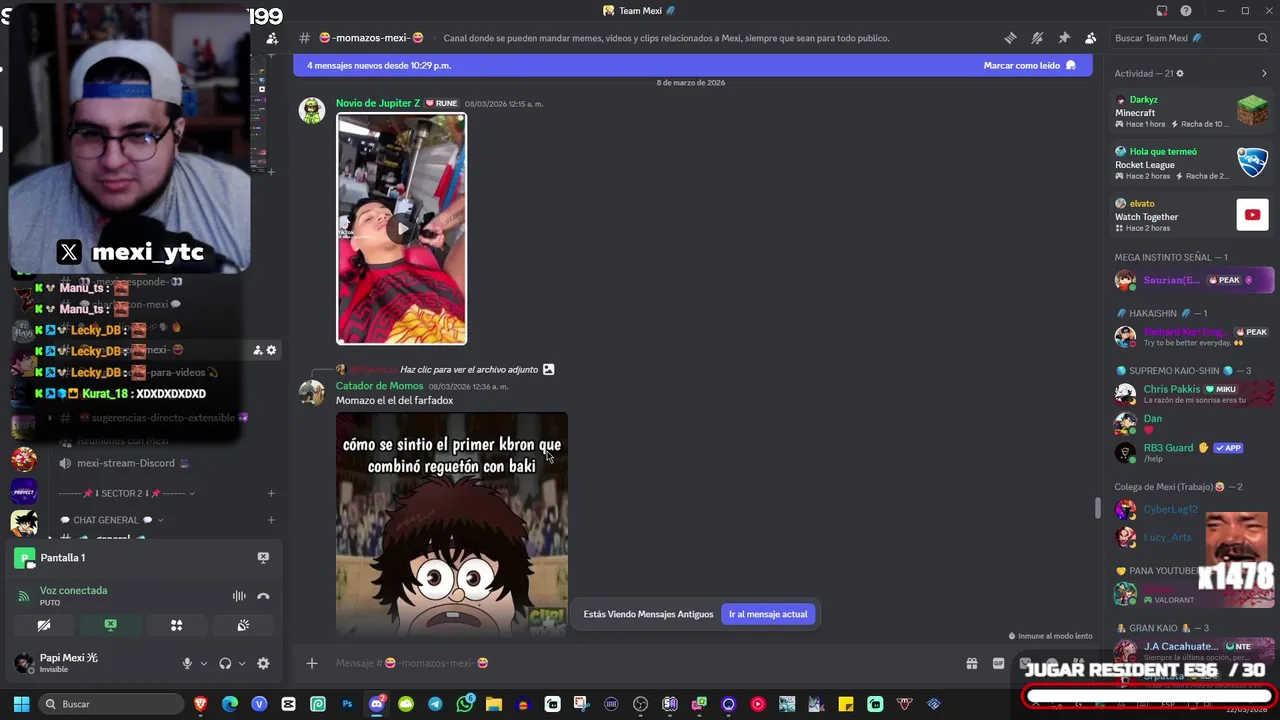Click 'Haz clic para ver el archivo adjunto'
The width and height of the screenshot is (1280, 720).
(x=469, y=370)
